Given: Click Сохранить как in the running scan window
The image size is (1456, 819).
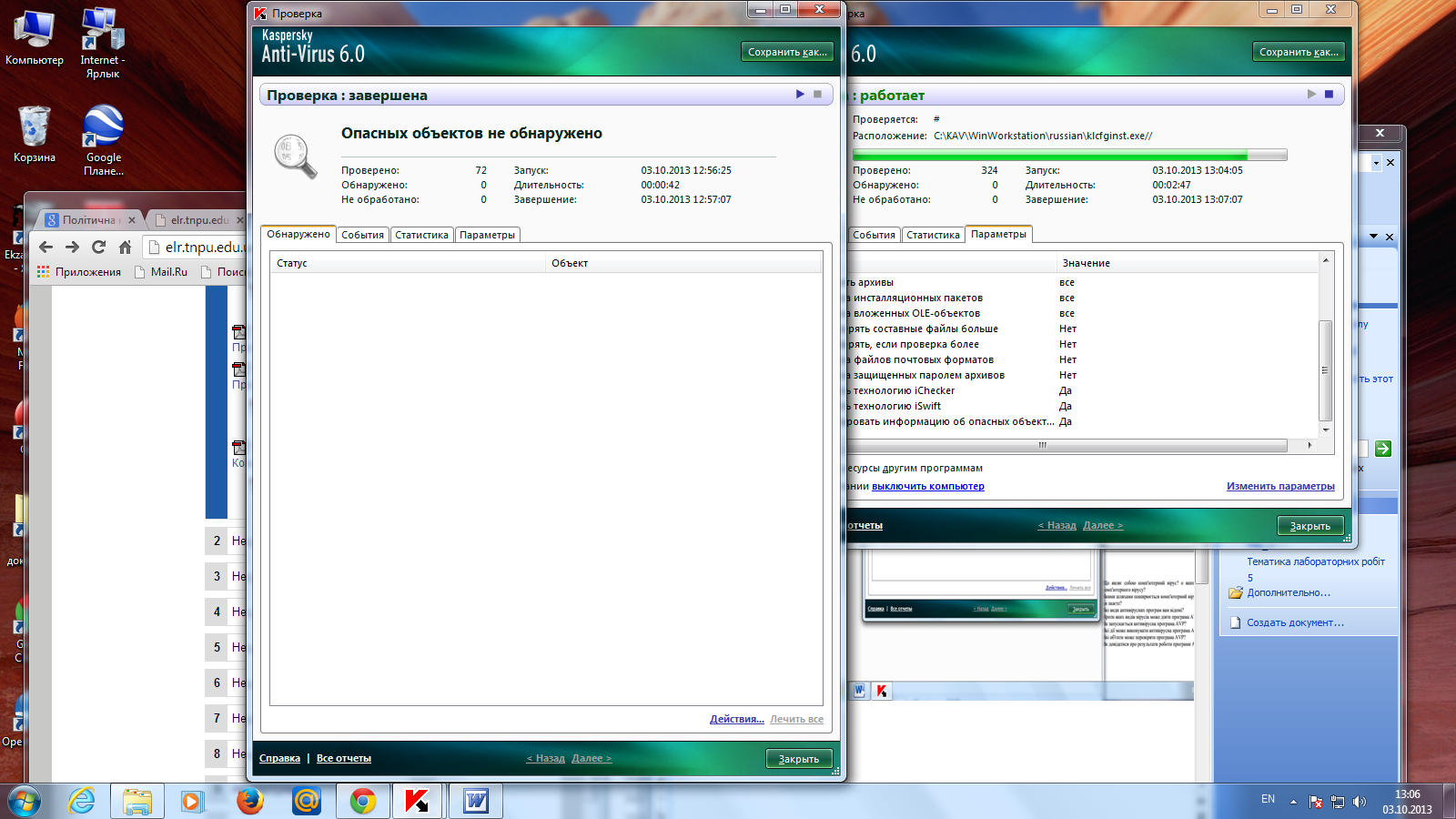Looking at the screenshot, I should point(1299,52).
